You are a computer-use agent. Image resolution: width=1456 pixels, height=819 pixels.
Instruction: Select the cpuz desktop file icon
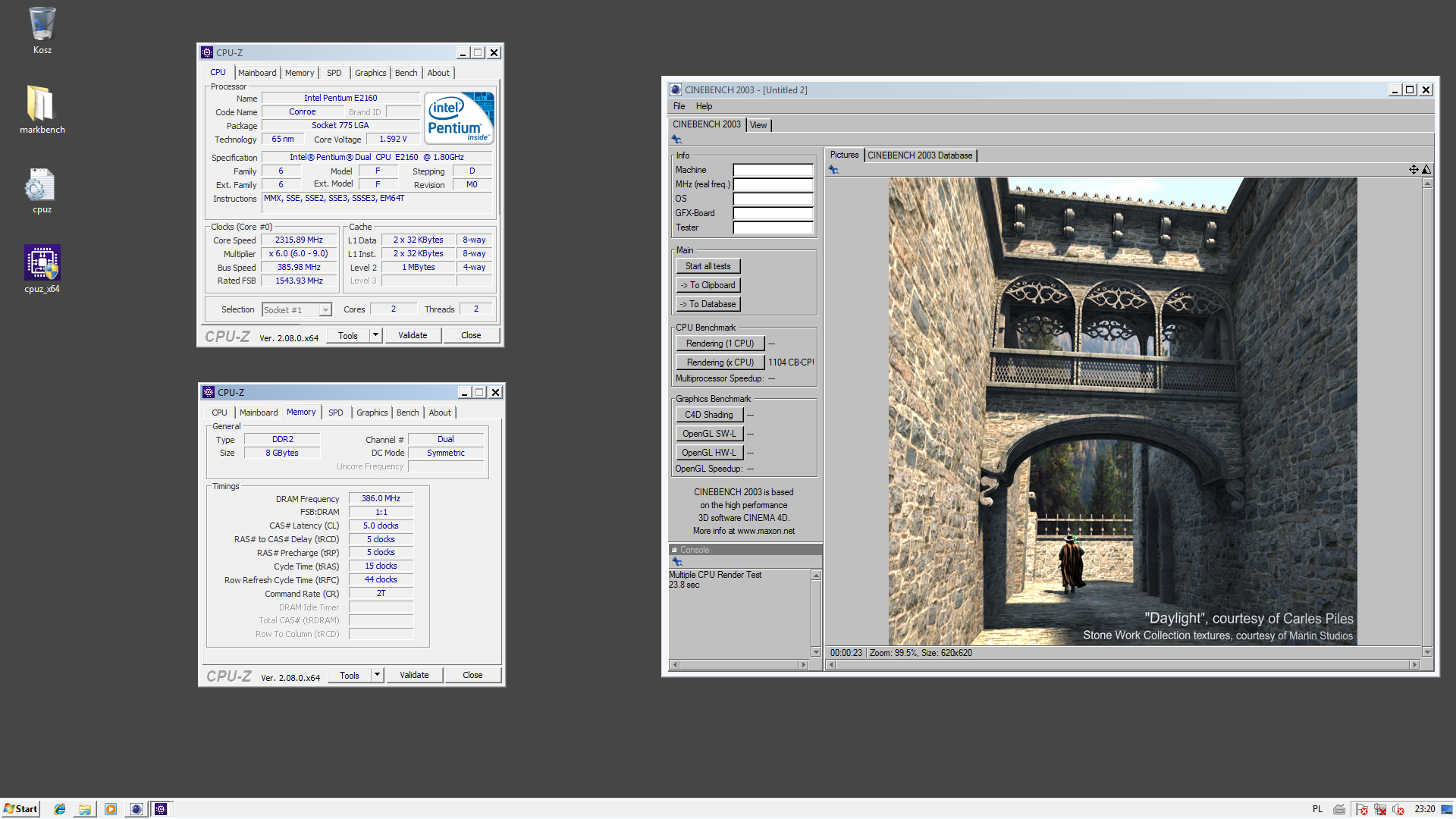tap(42, 190)
